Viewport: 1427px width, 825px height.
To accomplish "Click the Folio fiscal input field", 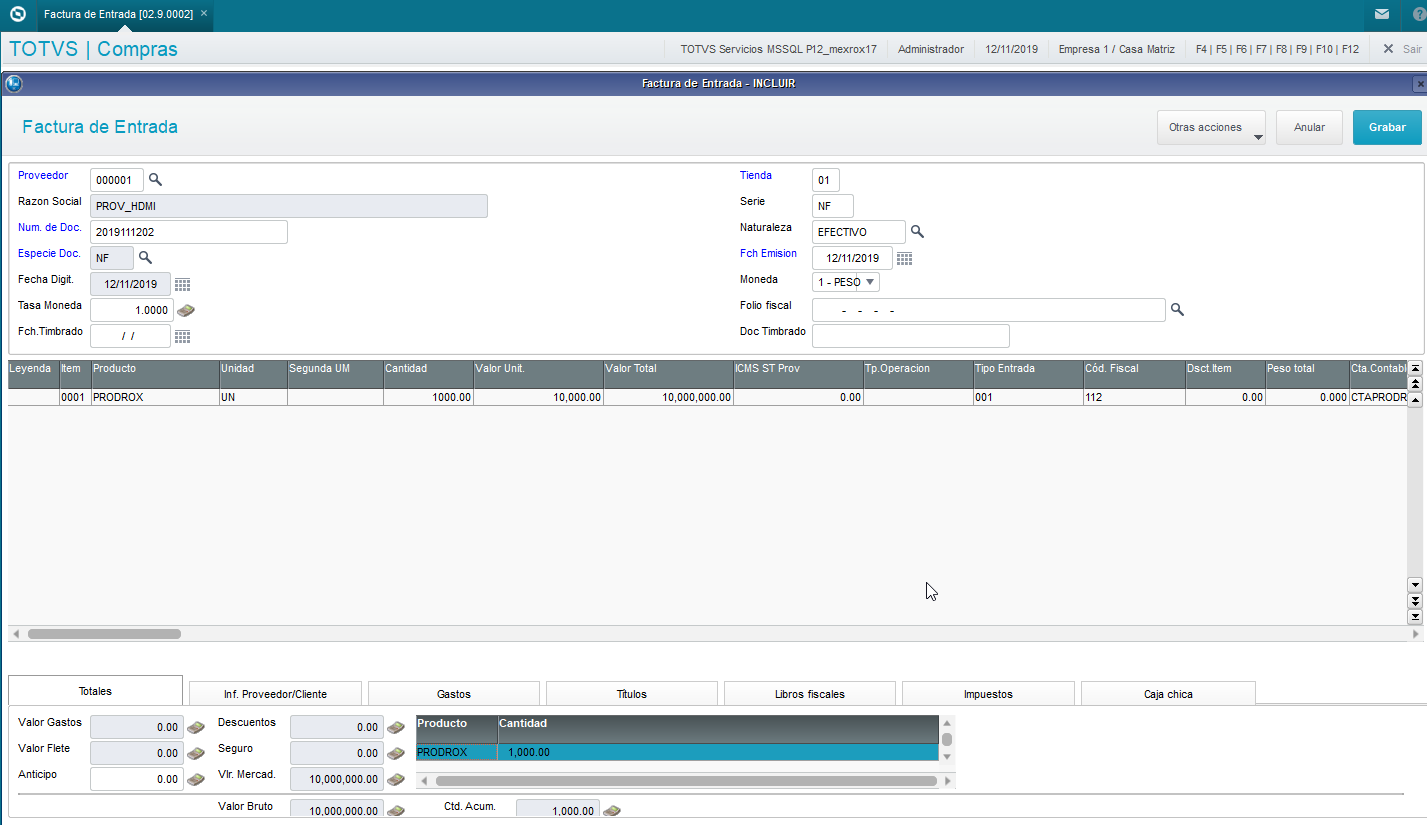I will (x=989, y=310).
